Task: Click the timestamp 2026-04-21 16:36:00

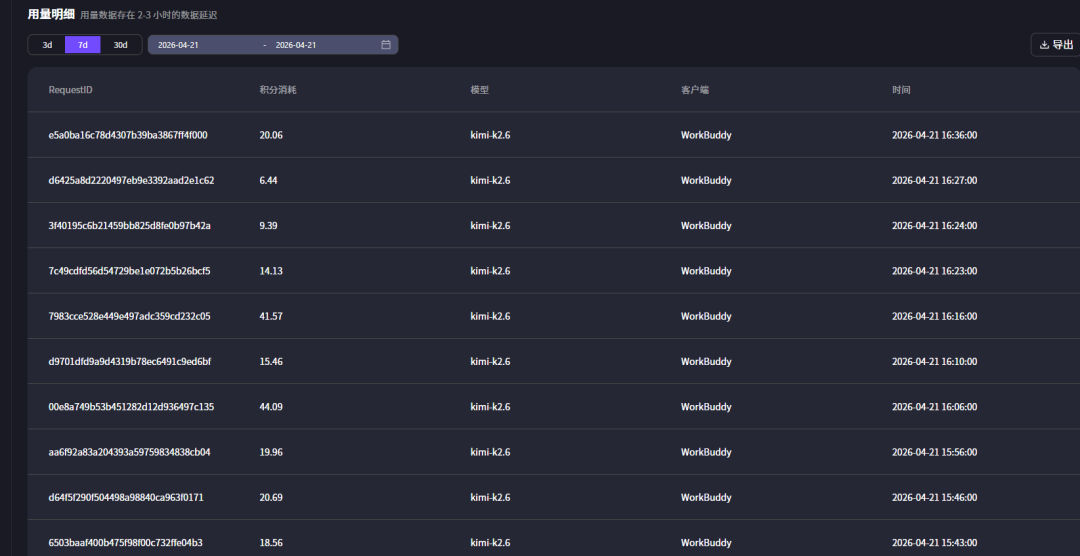Action: coord(934,135)
